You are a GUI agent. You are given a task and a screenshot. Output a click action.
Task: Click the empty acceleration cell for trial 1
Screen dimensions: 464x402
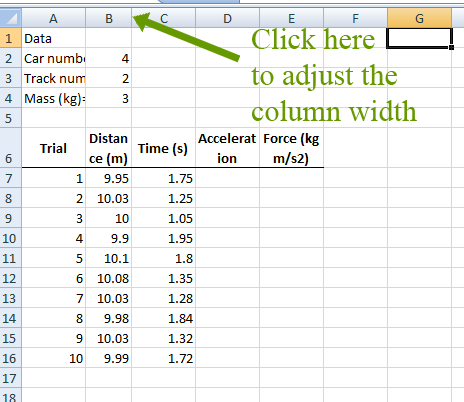[x=227, y=178]
